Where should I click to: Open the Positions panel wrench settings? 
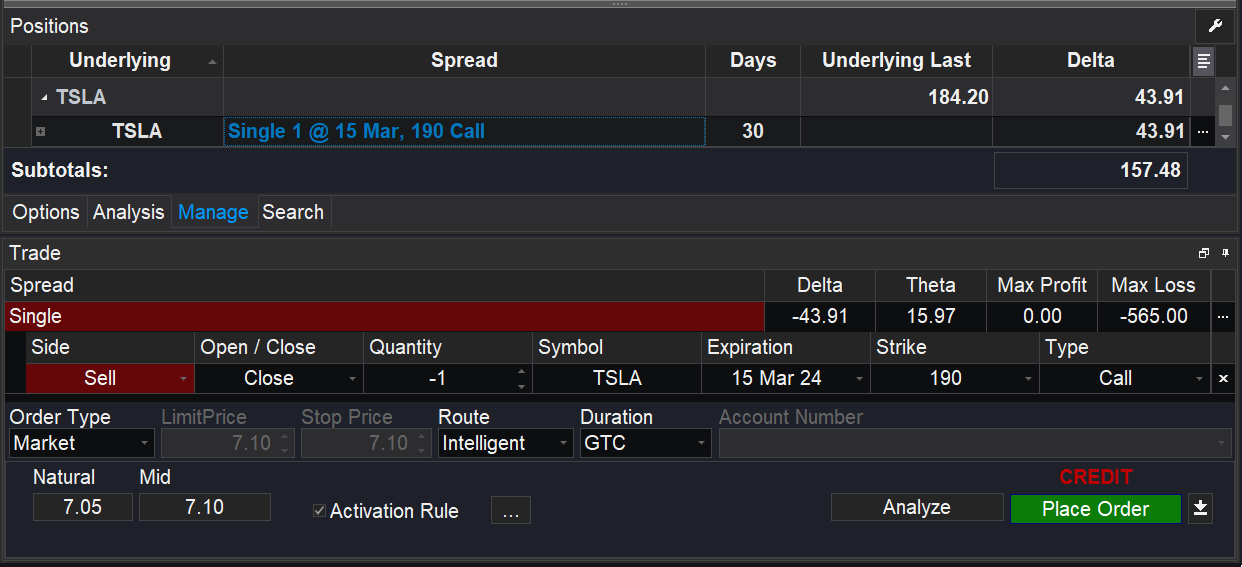tap(1215, 26)
